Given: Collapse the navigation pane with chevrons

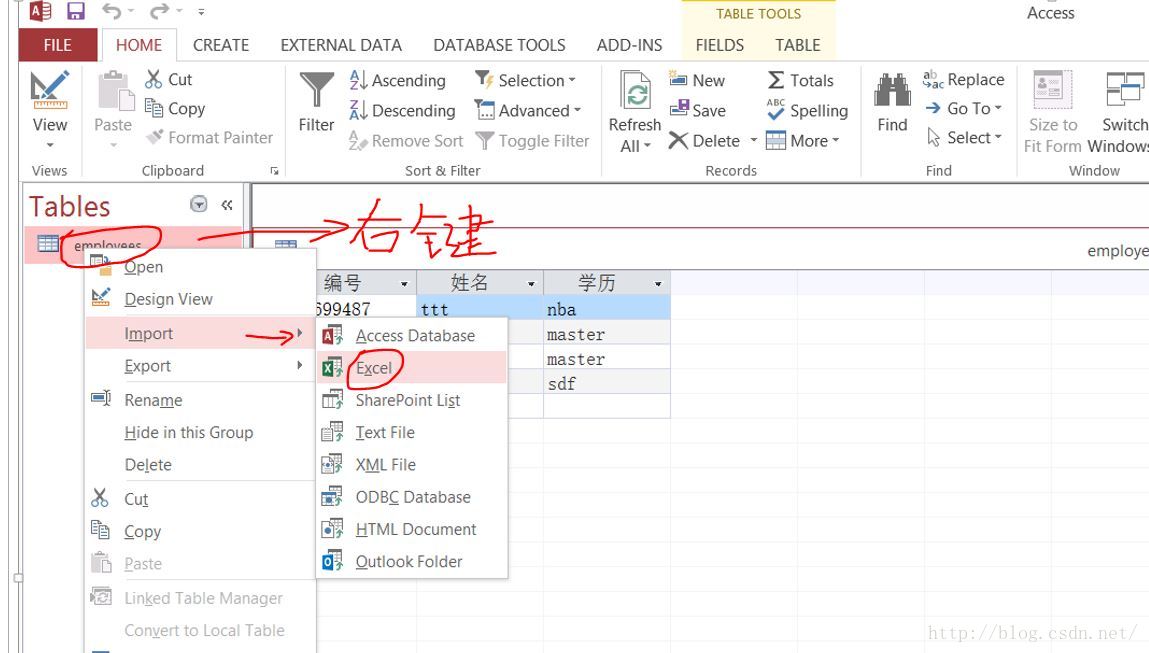Looking at the screenshot, I should 227,205.
